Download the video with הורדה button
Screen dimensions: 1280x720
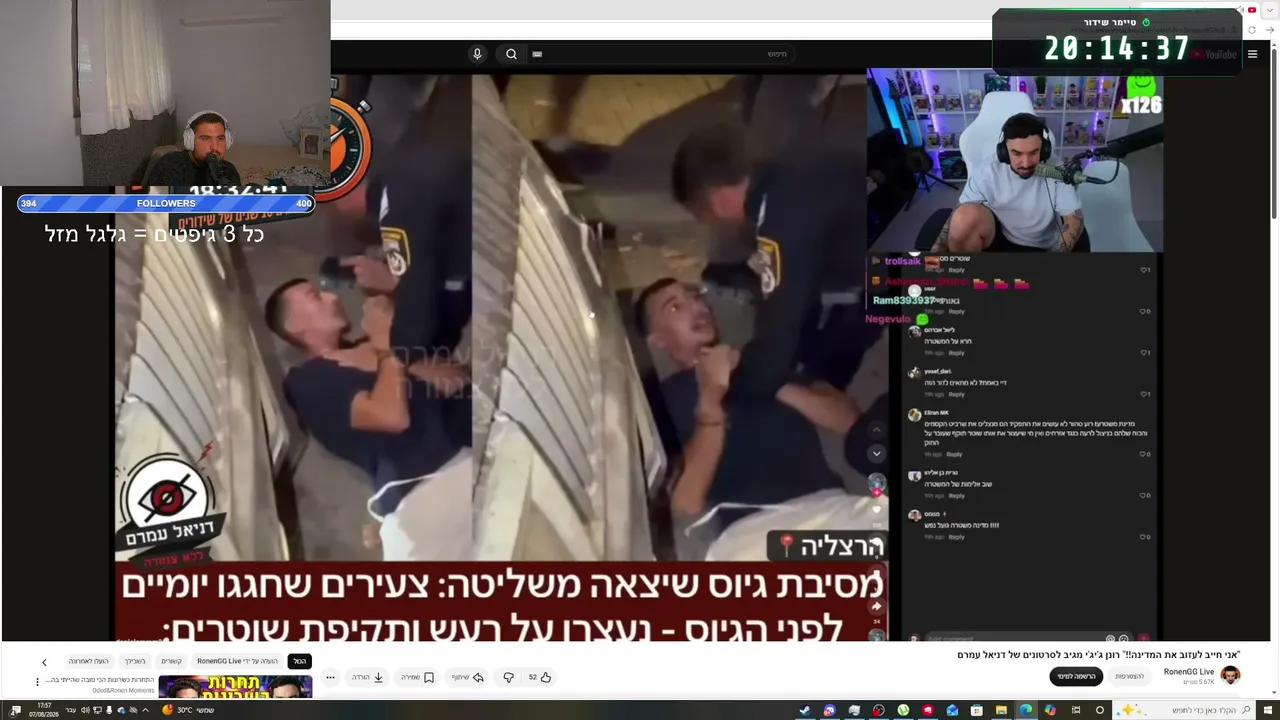coord(368,677)
